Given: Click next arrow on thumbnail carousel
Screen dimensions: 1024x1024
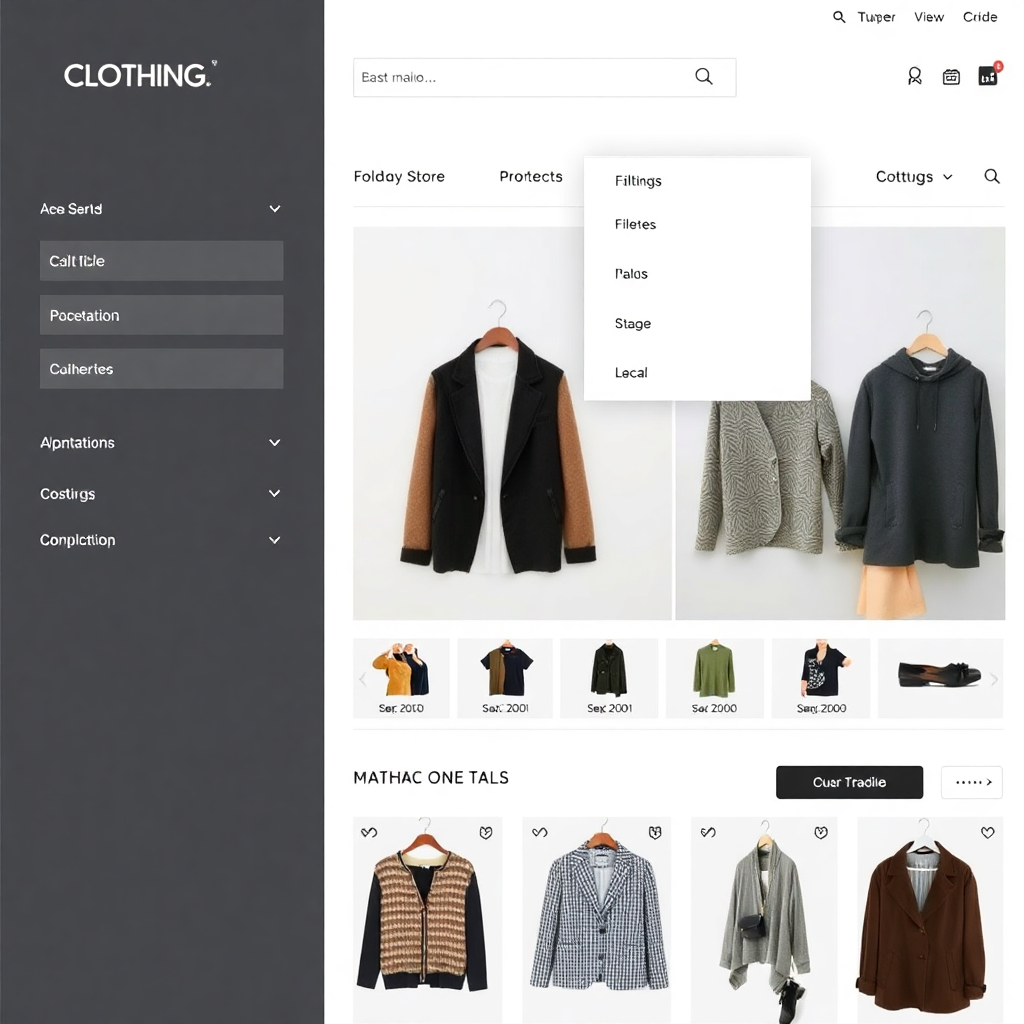Looking at the screenshot, I should click(994, 679).
